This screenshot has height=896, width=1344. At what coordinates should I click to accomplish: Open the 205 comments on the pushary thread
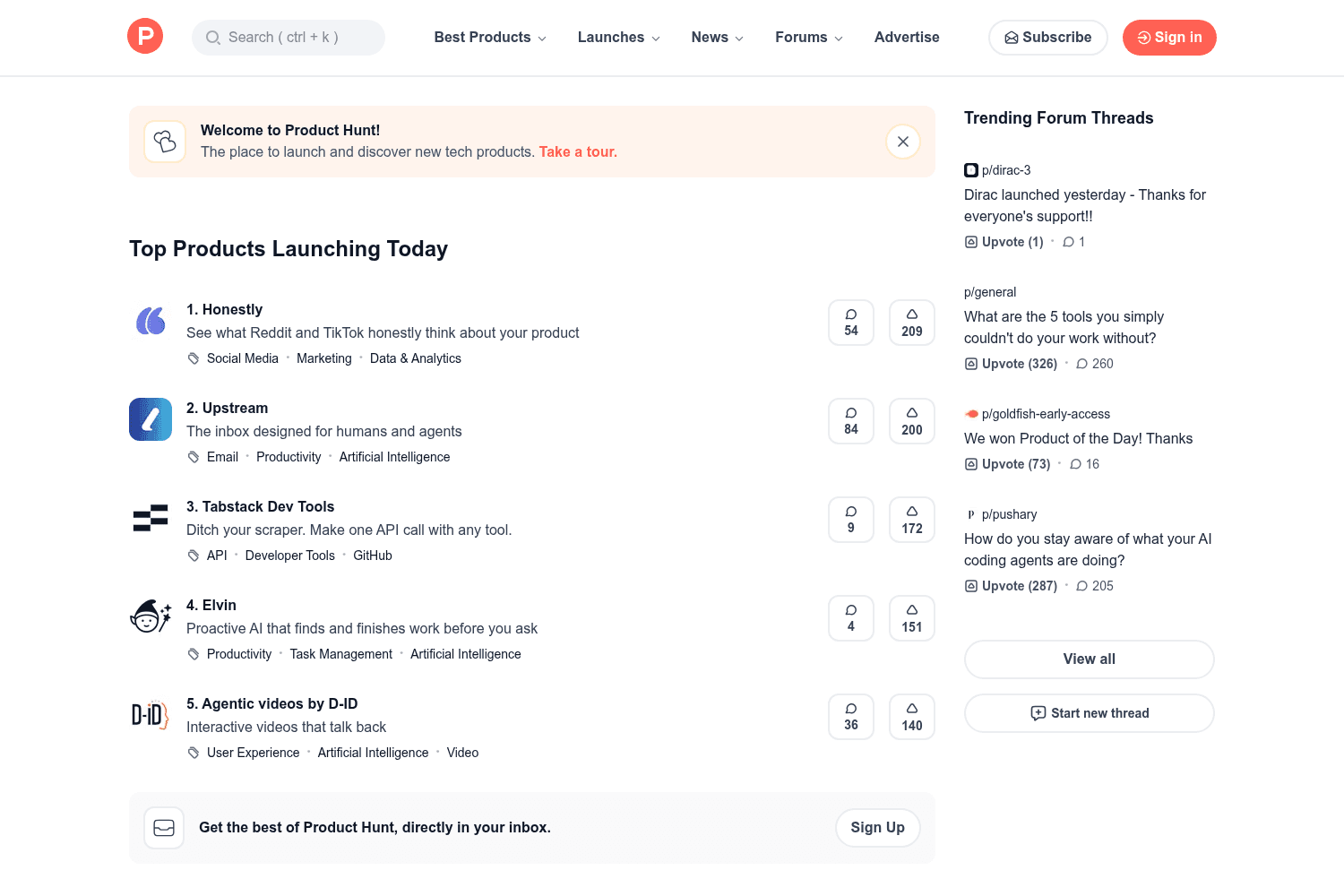[x=1095, y=586]
